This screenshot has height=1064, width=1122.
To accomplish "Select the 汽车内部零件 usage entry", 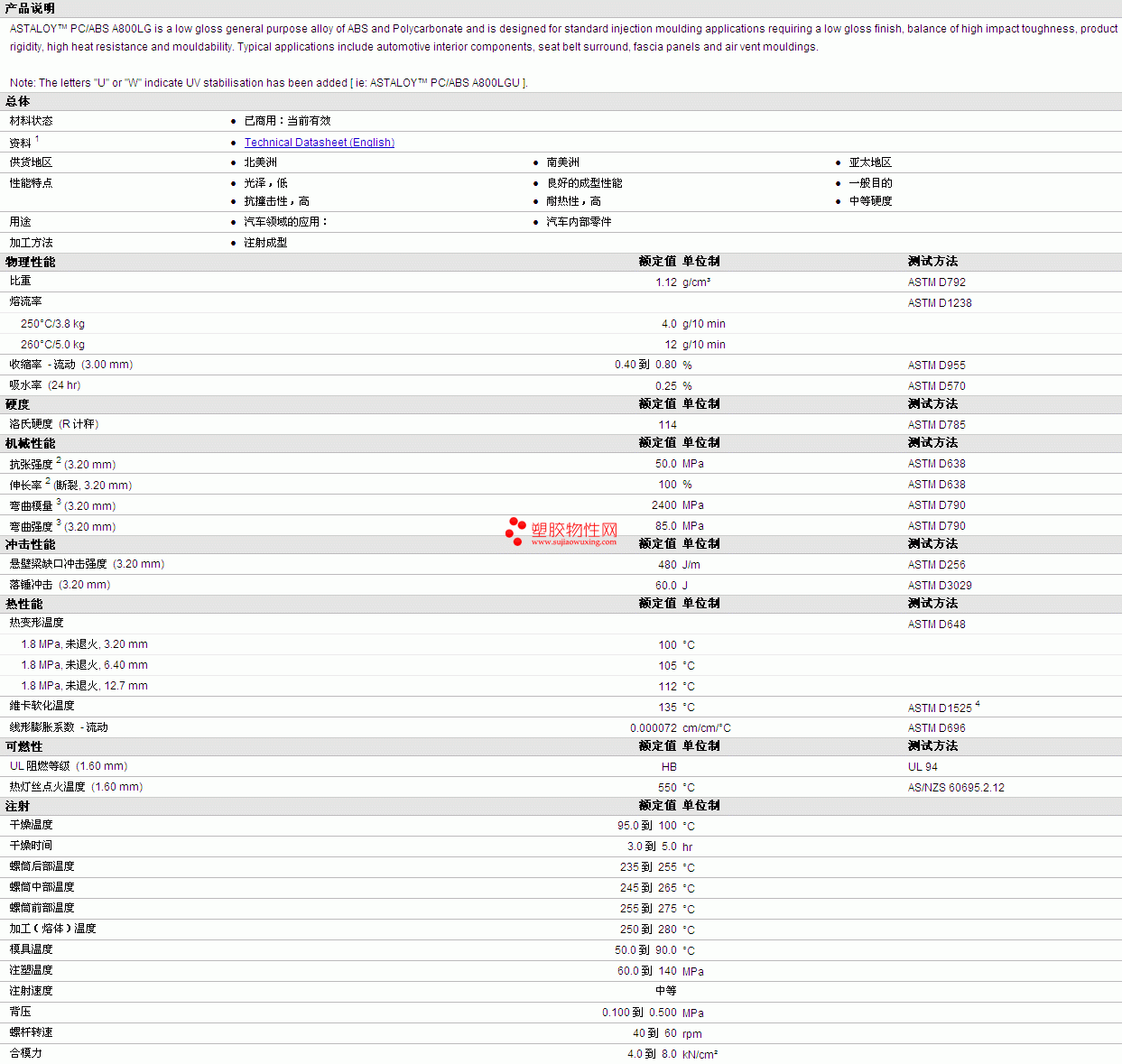I will [x=579, y=222].
